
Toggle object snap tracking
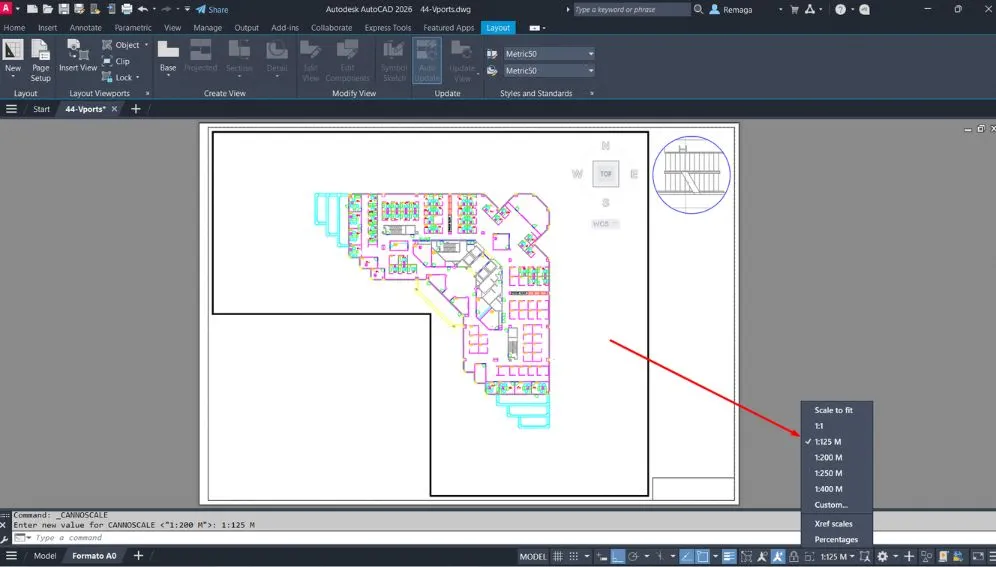tap(686, 556)
